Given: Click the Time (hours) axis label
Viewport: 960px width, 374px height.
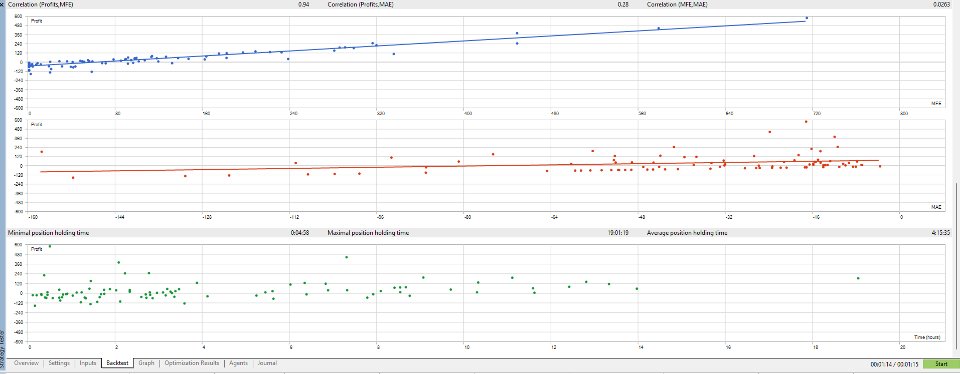Looking at the screenshot, I should click(928, 337).
